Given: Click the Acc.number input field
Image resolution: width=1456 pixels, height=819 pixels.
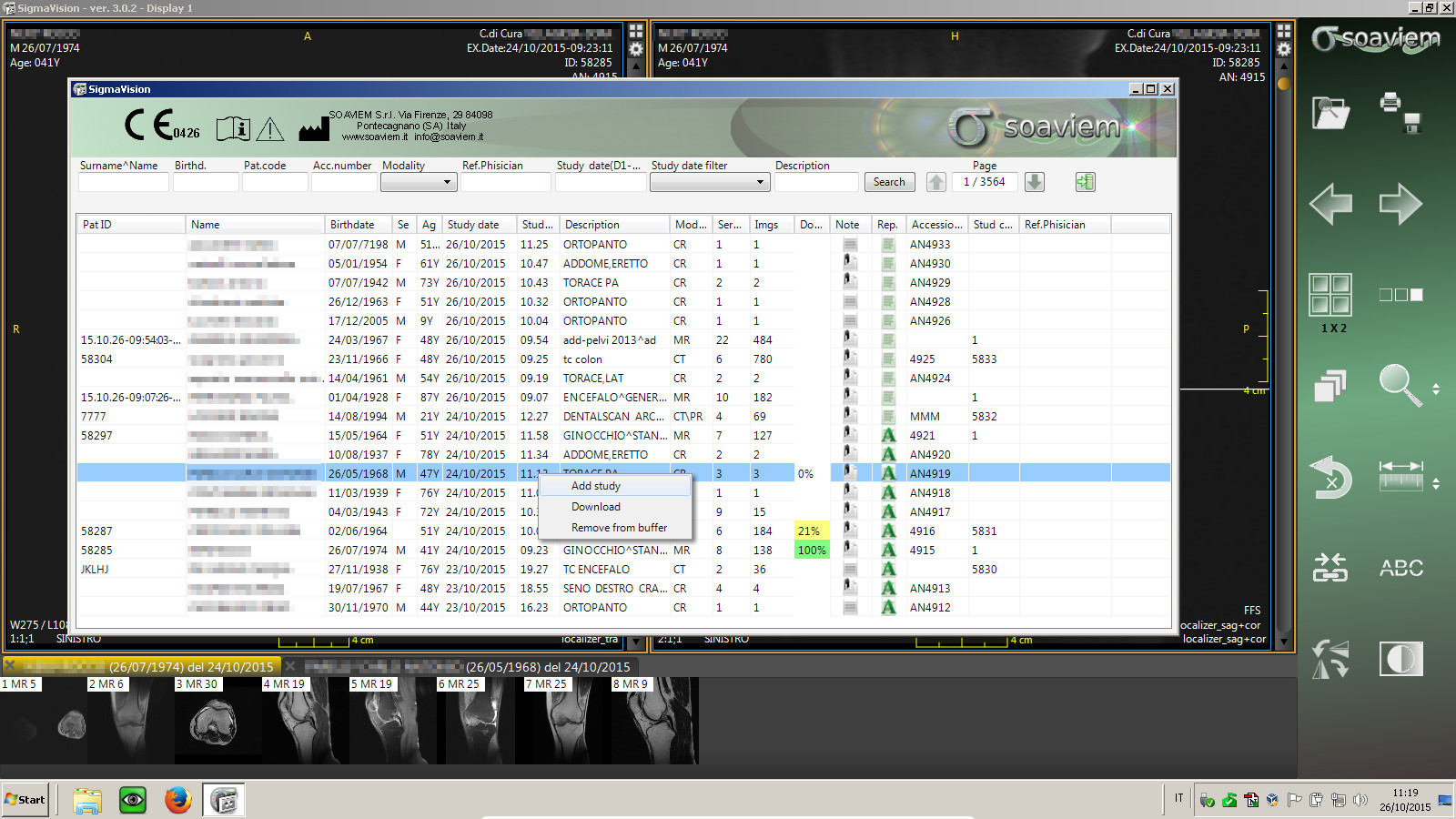Looking at the screenshot, I should click(x=344, y=182).
